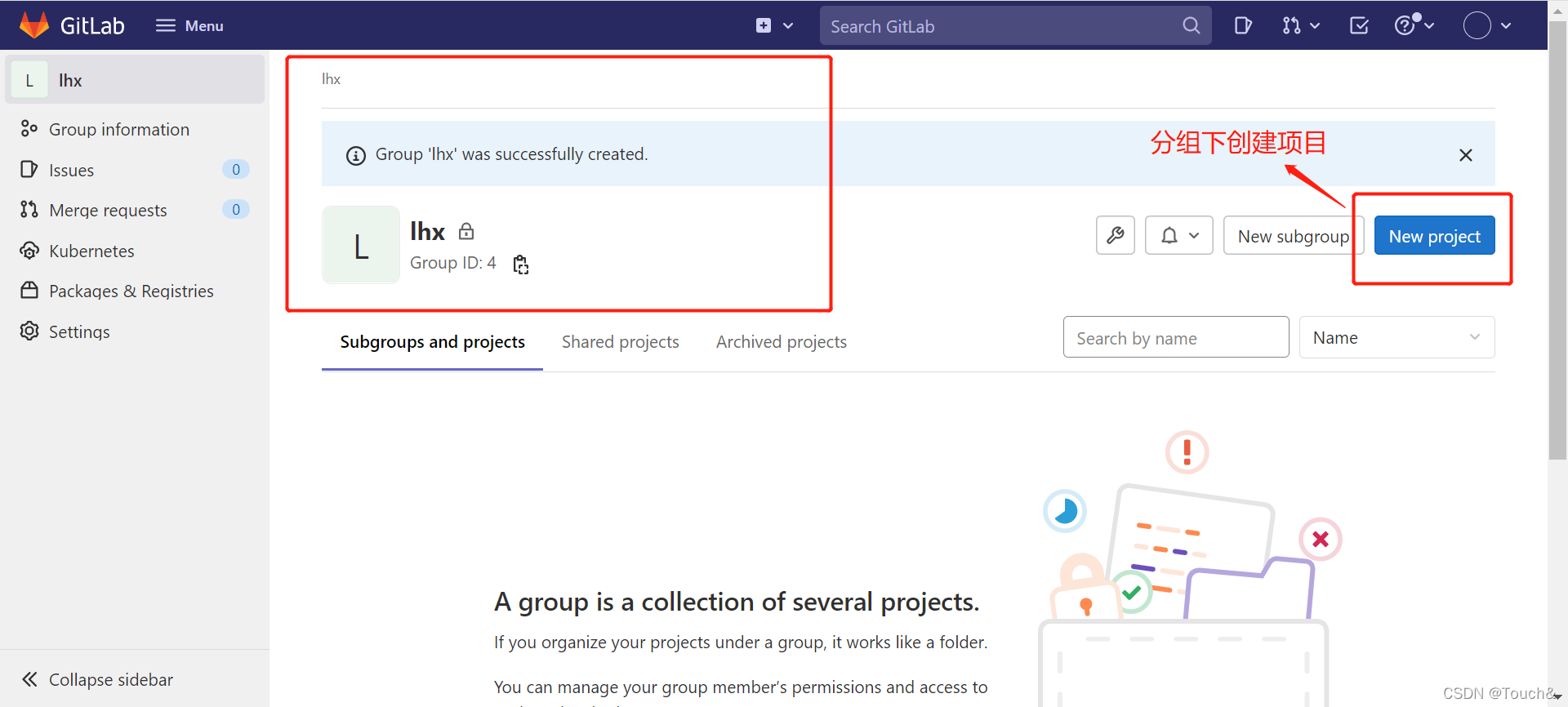The height and width of the screenshot is (707, 1568).
Task: Click the GitLab fox logo
Action: click(x=33, y=25)
